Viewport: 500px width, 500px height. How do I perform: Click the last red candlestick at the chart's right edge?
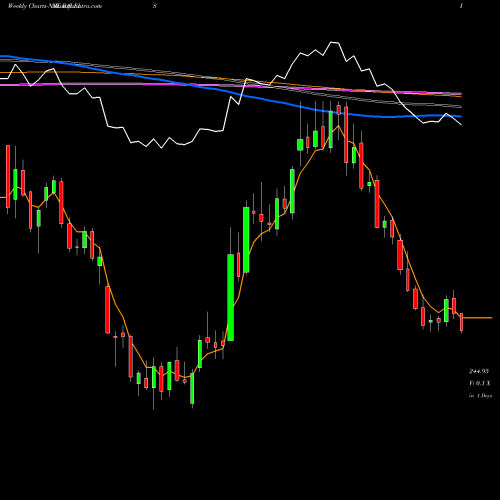461,321
